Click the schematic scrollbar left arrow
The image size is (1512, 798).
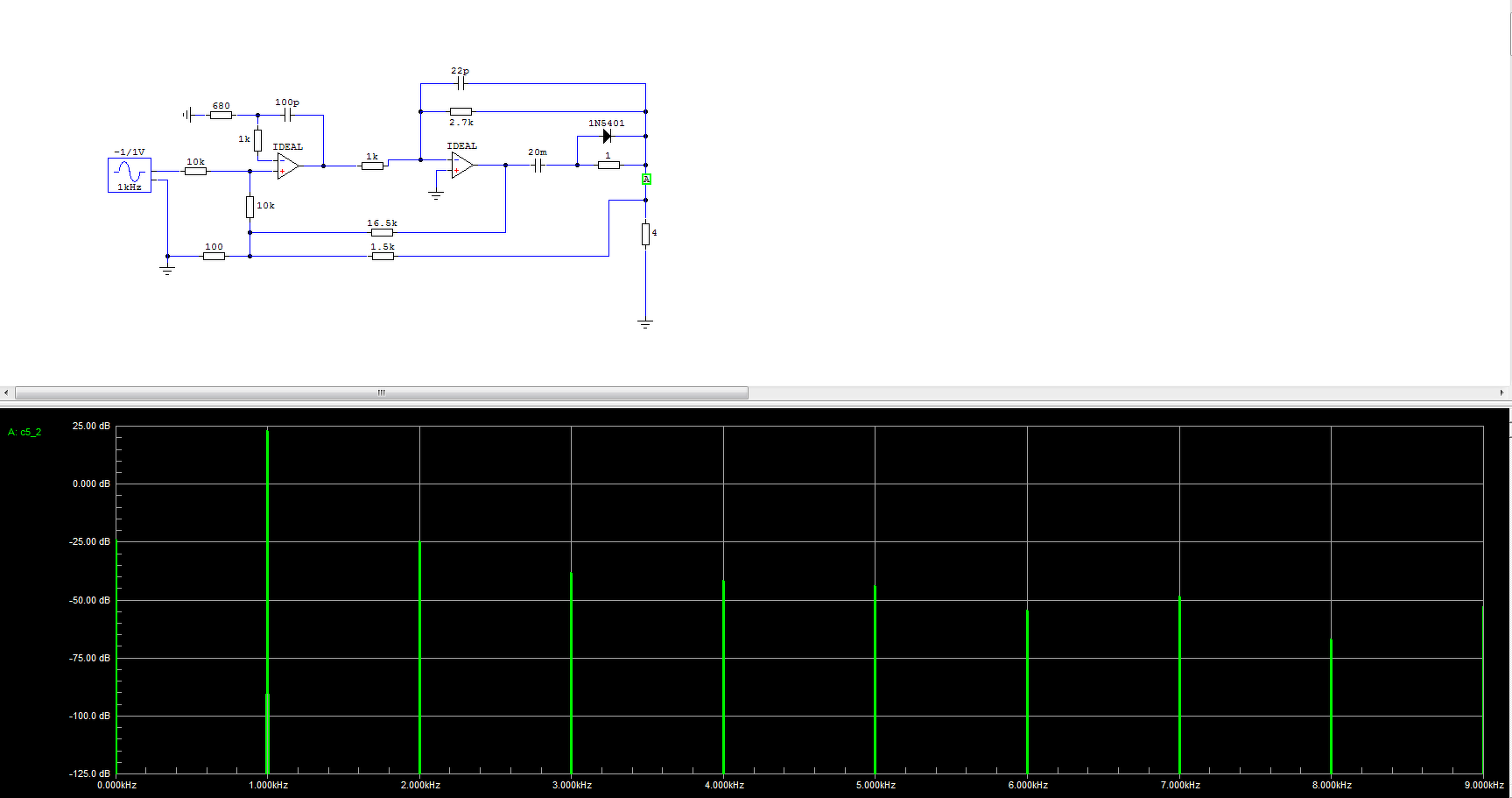[6, 392]
